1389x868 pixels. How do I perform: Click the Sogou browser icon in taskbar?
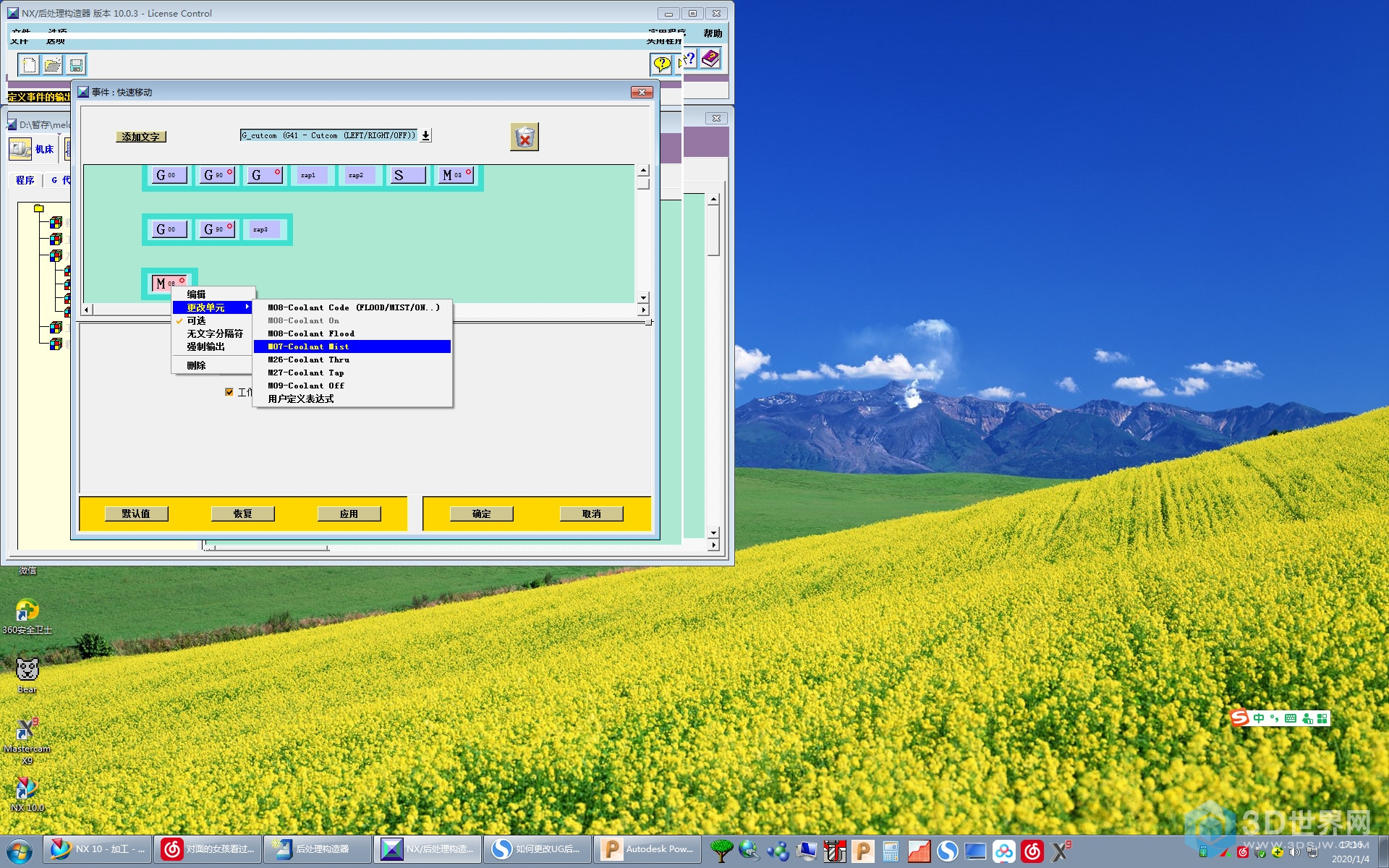(947, 851)
